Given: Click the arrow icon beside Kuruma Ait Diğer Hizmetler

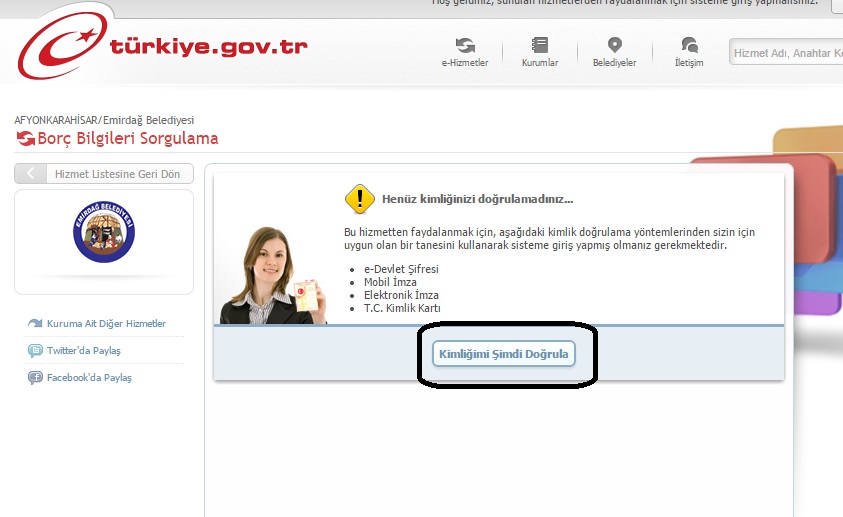Looking at the screenshot, I should pyautogui.click(x=35, y=324).
